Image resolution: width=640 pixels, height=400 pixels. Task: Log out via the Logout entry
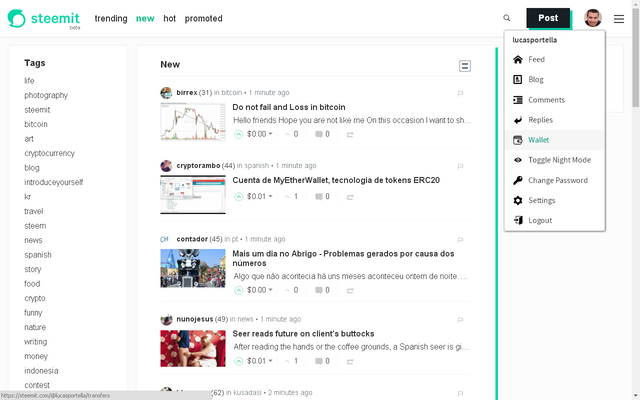(554, 220)
